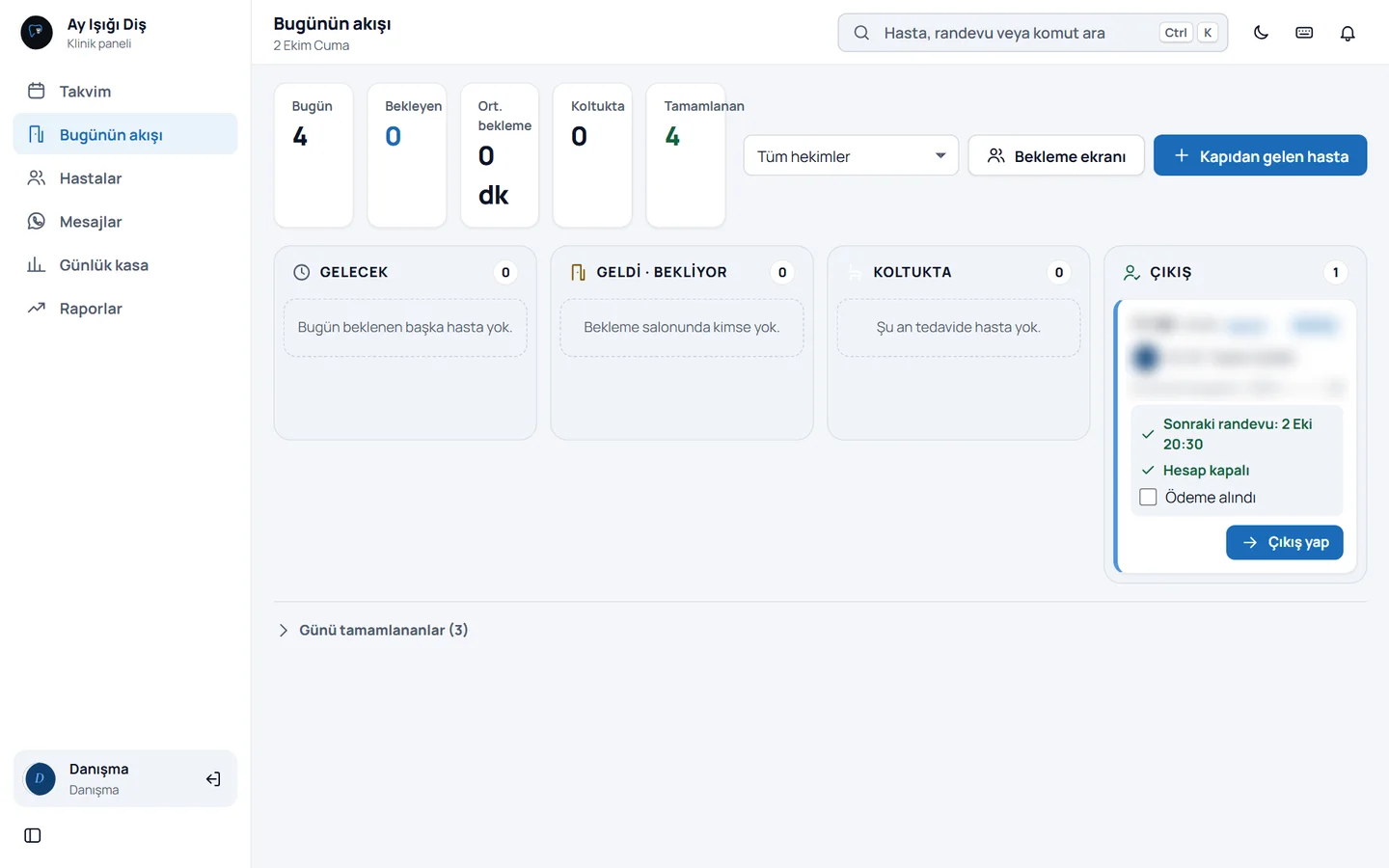Open the Tüm hekimler dropdown
The image size is (1389, 868).
(851, 156)
